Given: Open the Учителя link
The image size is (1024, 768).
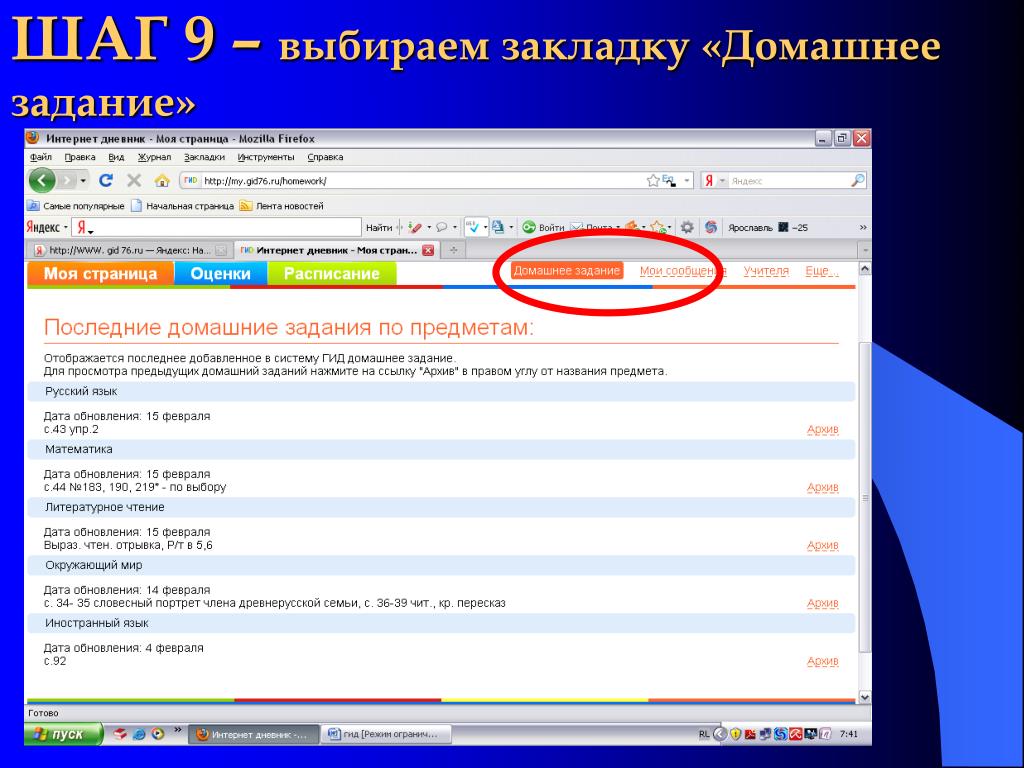Looking at the screenshot, I should 766,270.
